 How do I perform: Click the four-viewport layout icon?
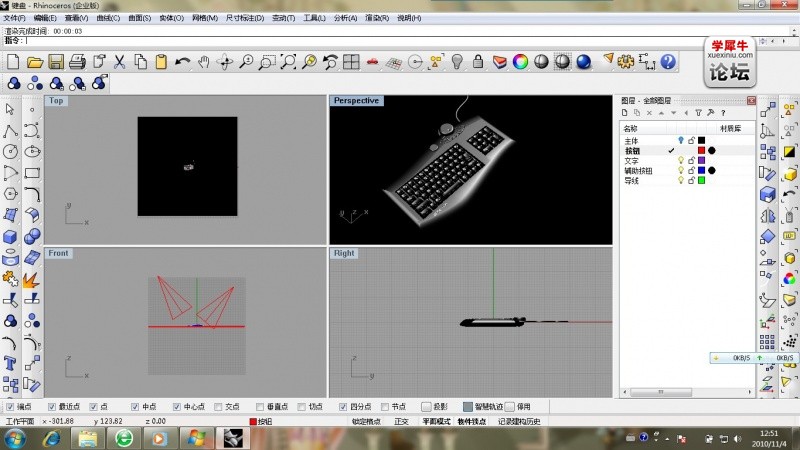tap(351, 62)
